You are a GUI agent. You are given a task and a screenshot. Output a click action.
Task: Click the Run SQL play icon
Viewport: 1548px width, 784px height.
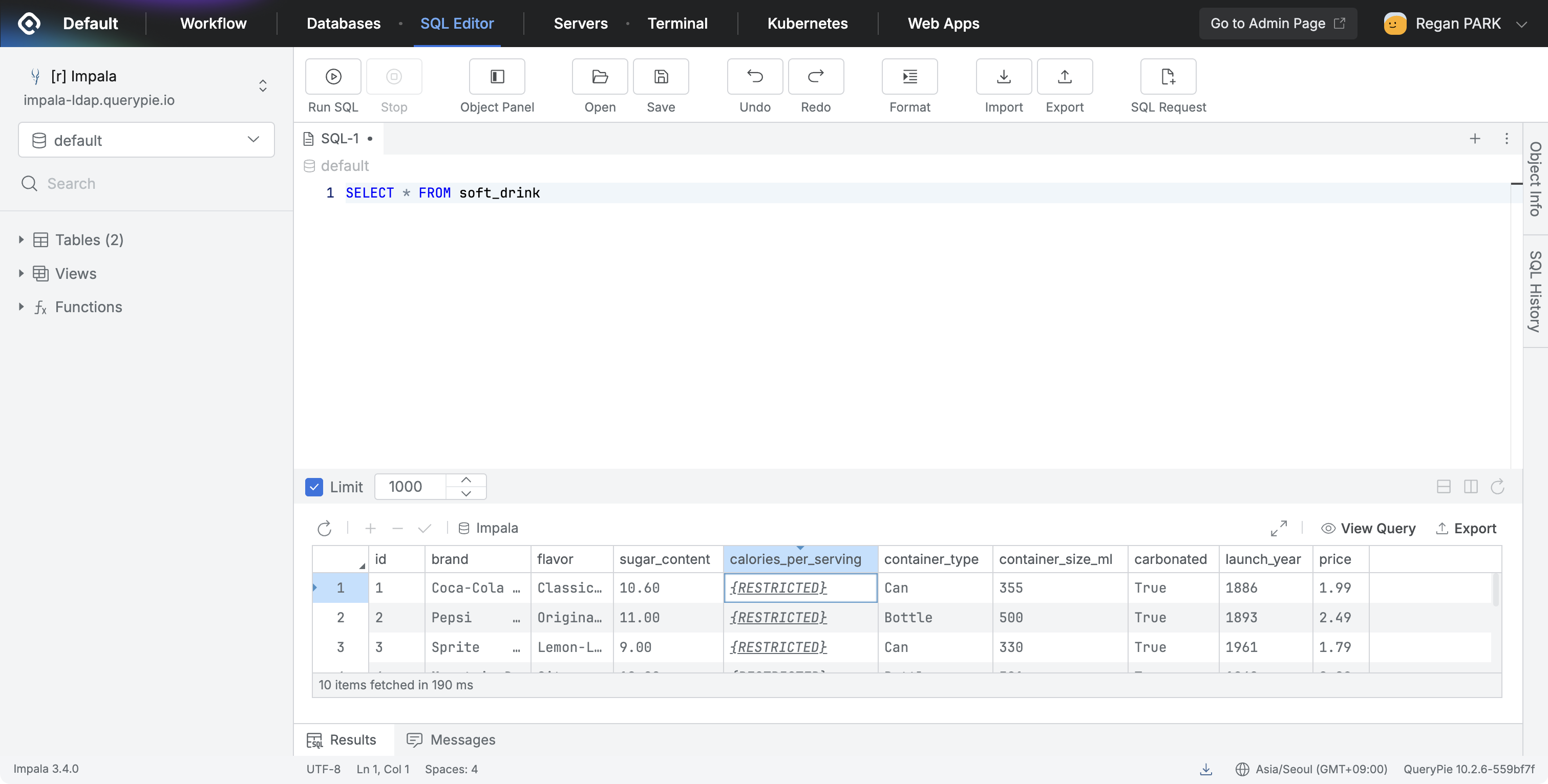[x=333, y=76]
